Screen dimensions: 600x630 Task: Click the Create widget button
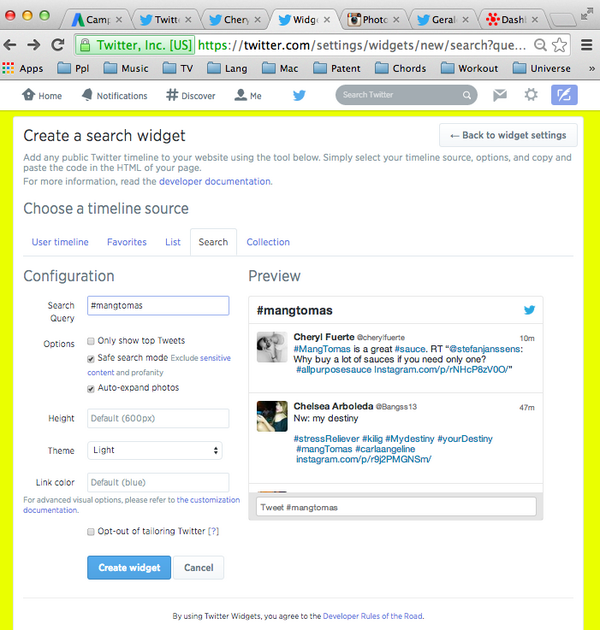click(129, 567)
